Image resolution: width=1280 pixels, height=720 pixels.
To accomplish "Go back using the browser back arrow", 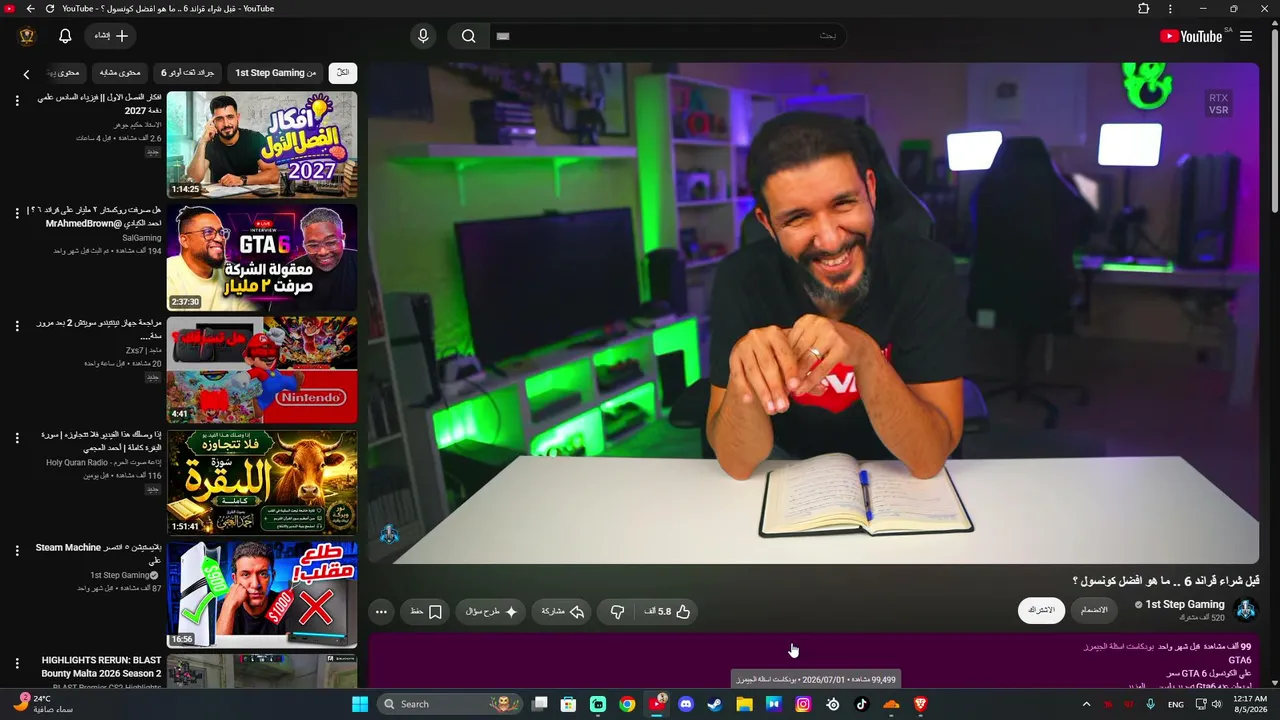I will [x=30, y=9].
